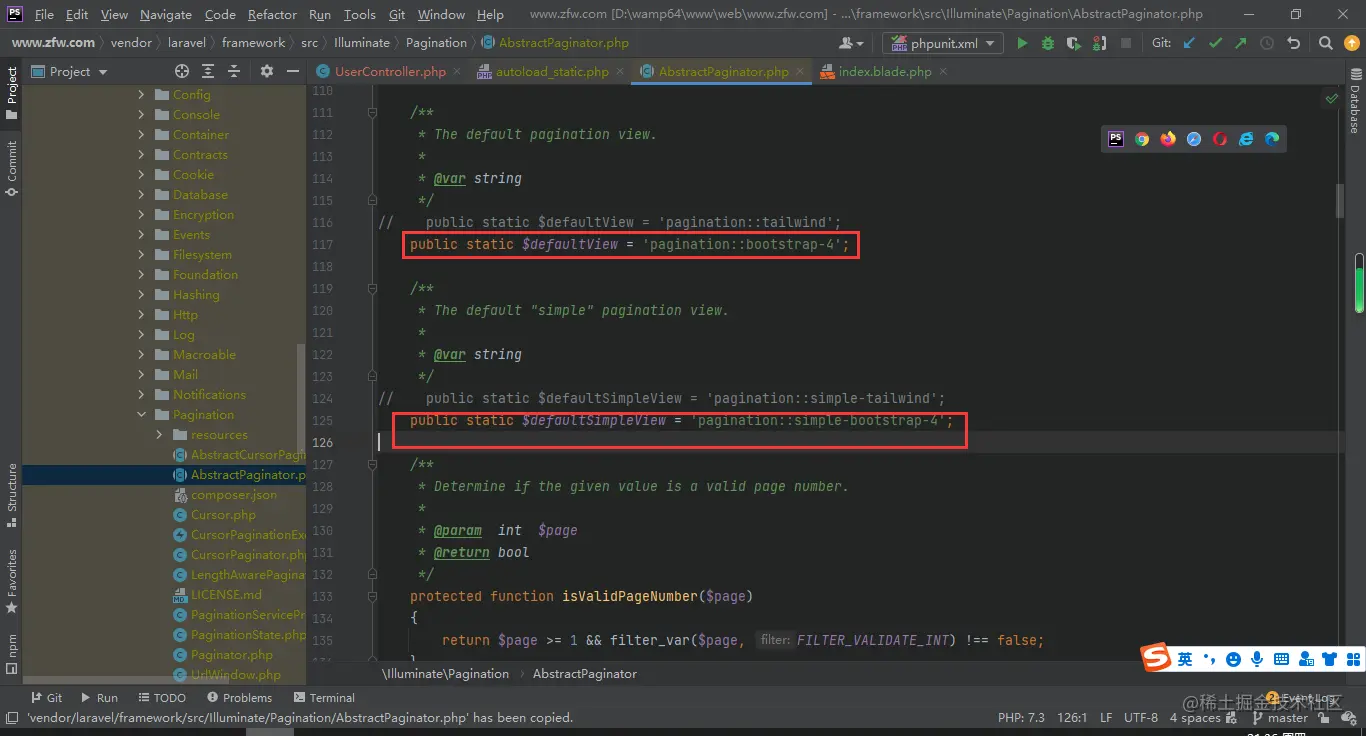Toggle the Favorites side tool window
This screenshot has width=1366, height=736.
click(x=11, y=580)
